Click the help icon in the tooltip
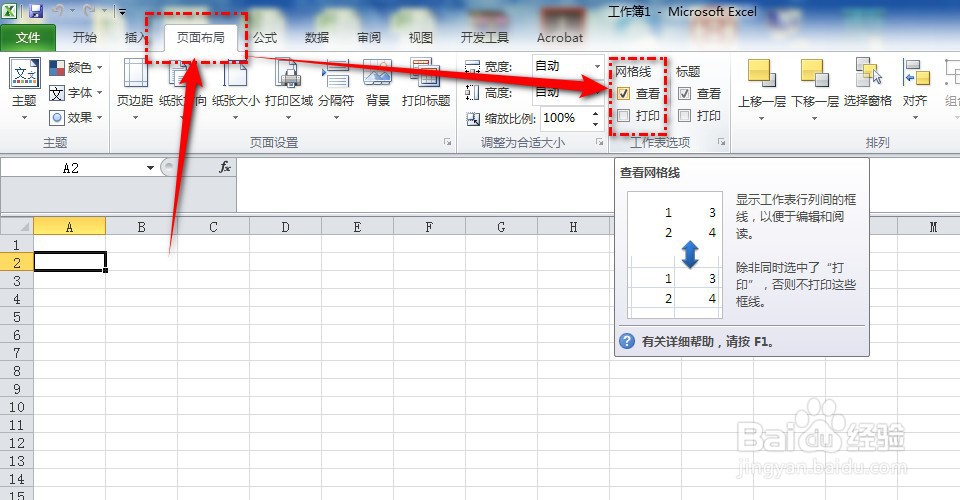 click(627, 341)
